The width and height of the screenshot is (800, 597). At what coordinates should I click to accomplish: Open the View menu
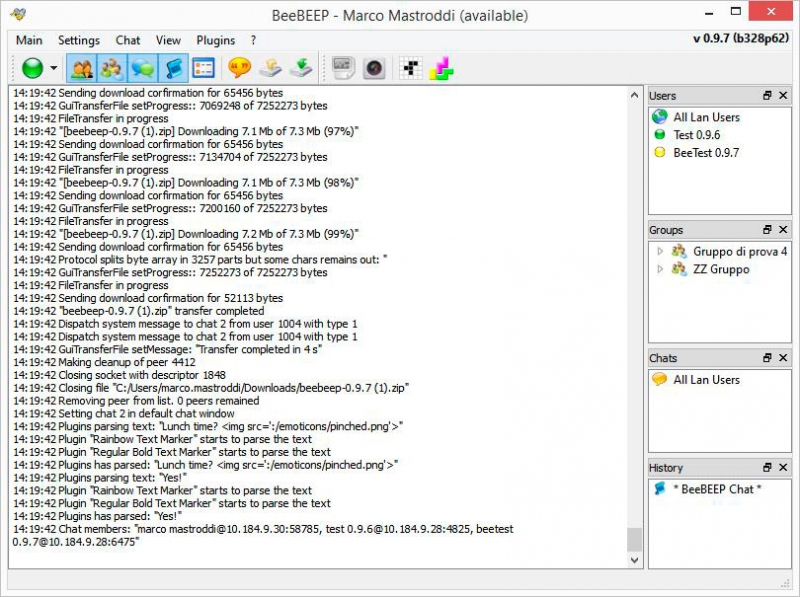168,40
